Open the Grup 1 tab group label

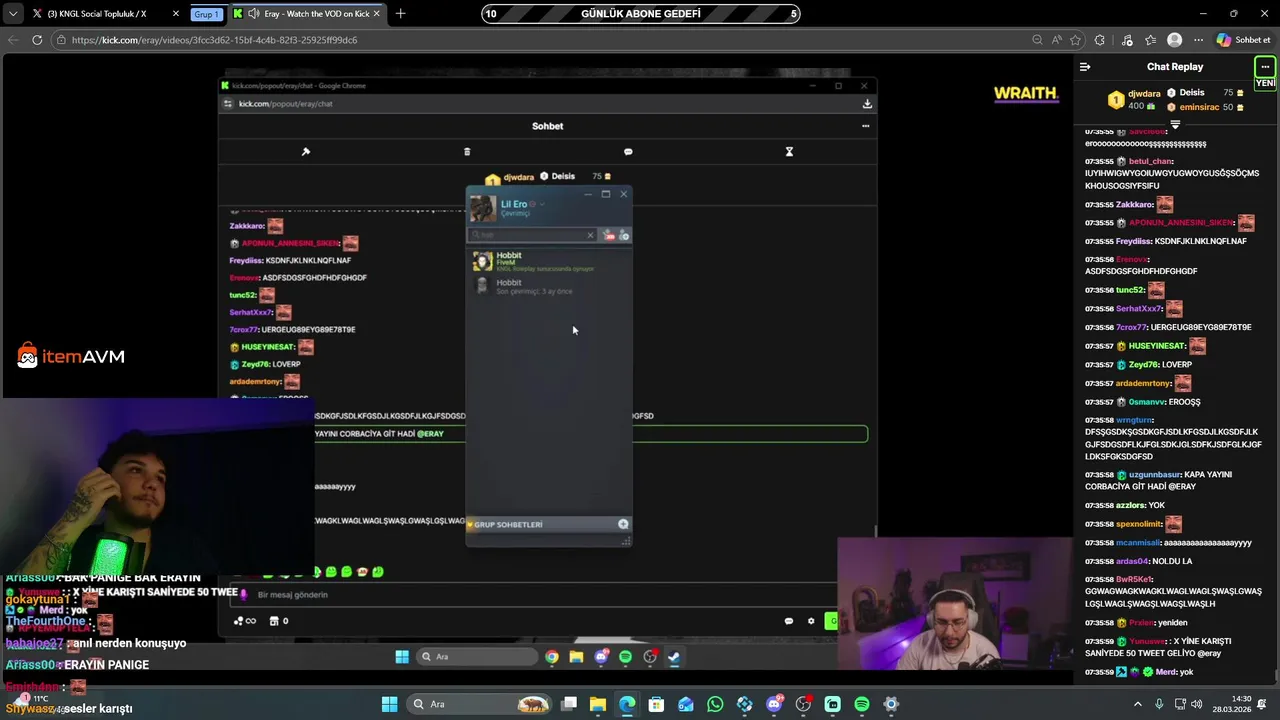click(x=206, y=14)
